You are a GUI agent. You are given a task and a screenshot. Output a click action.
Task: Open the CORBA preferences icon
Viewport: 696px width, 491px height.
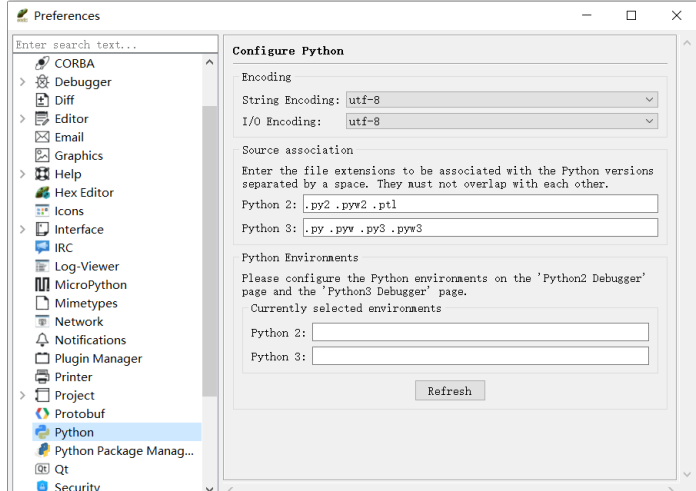pyautogui.click(x=42, y=63)
